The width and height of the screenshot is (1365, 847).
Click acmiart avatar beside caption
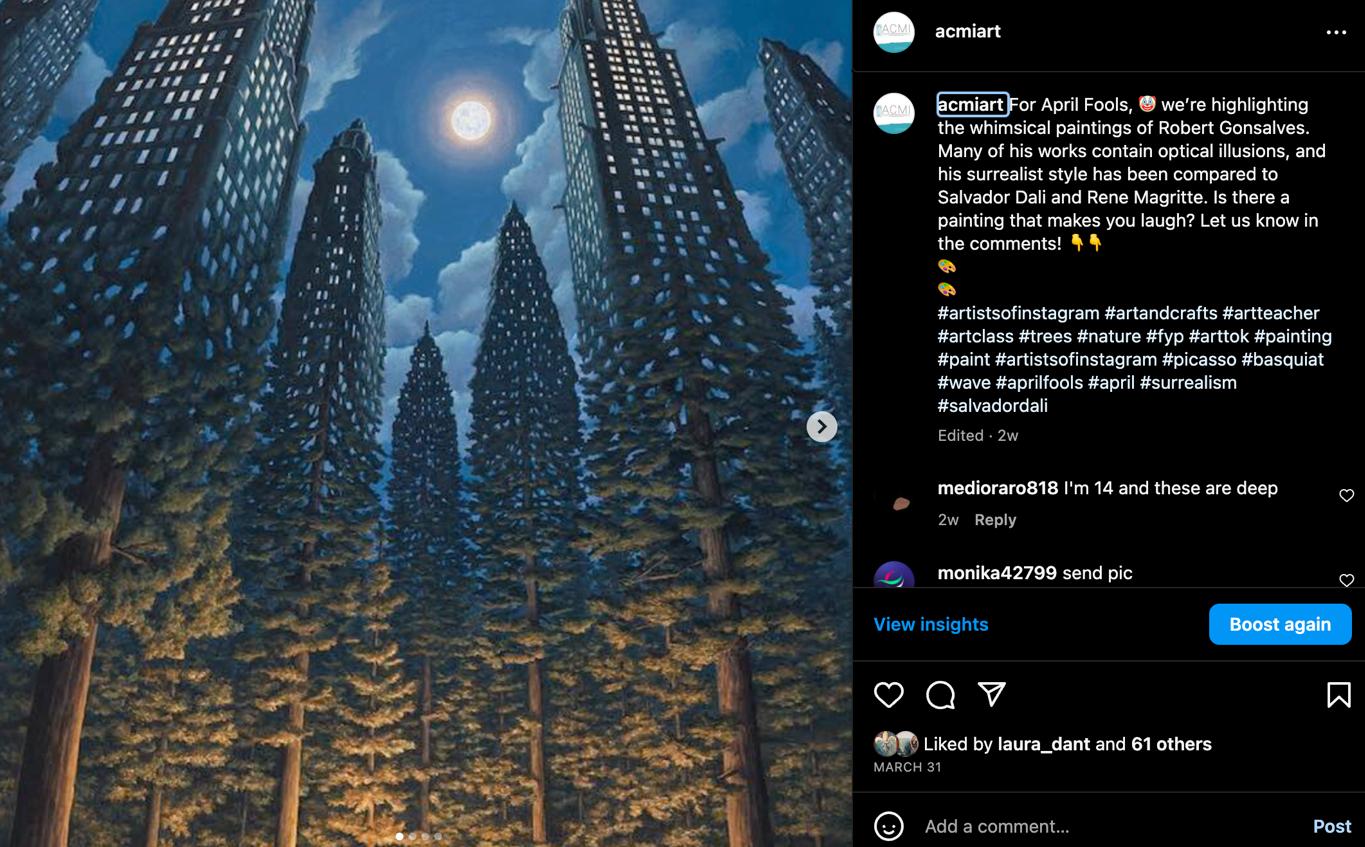coord(893,113)
